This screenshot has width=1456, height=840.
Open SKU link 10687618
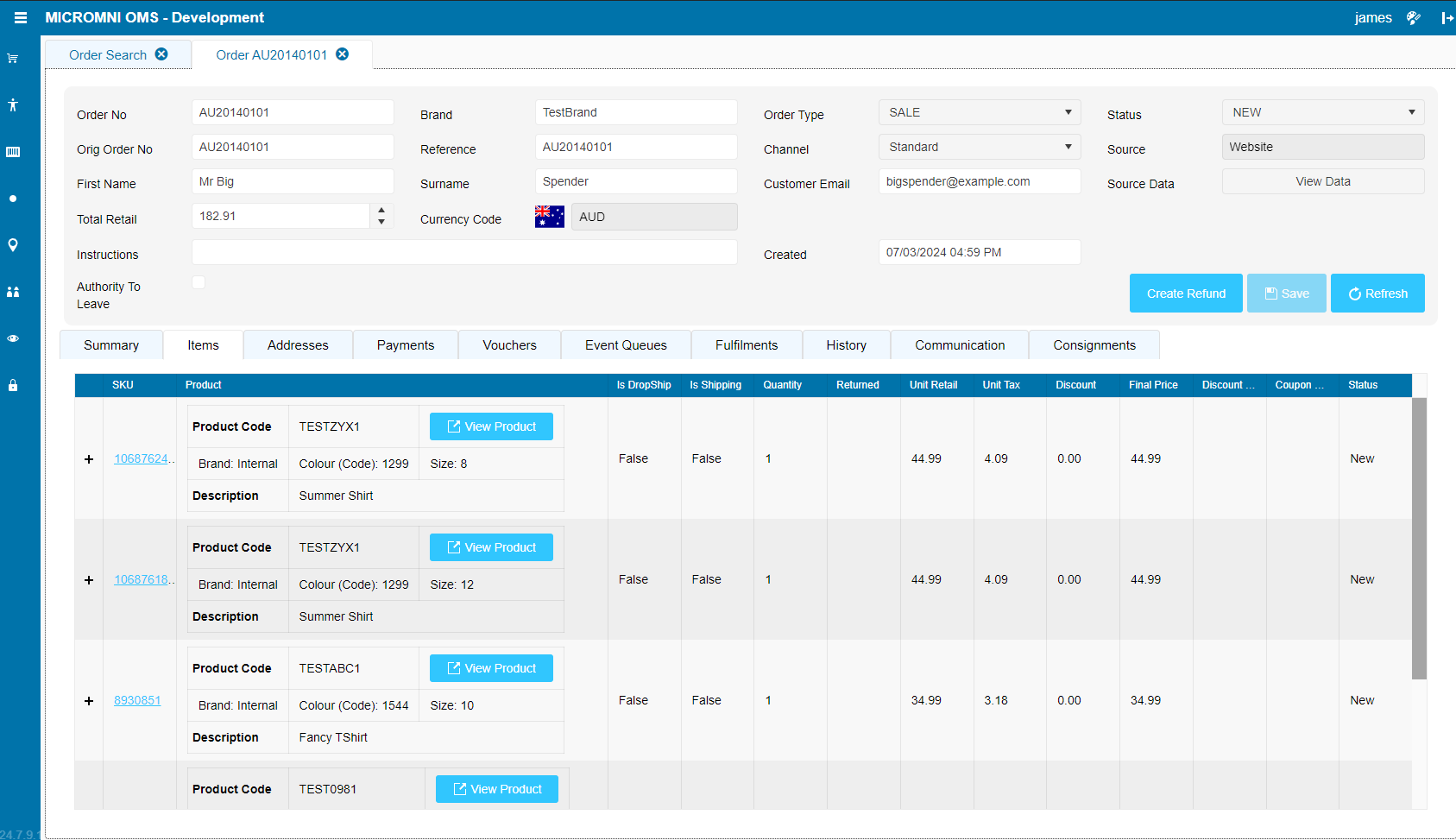143,580
